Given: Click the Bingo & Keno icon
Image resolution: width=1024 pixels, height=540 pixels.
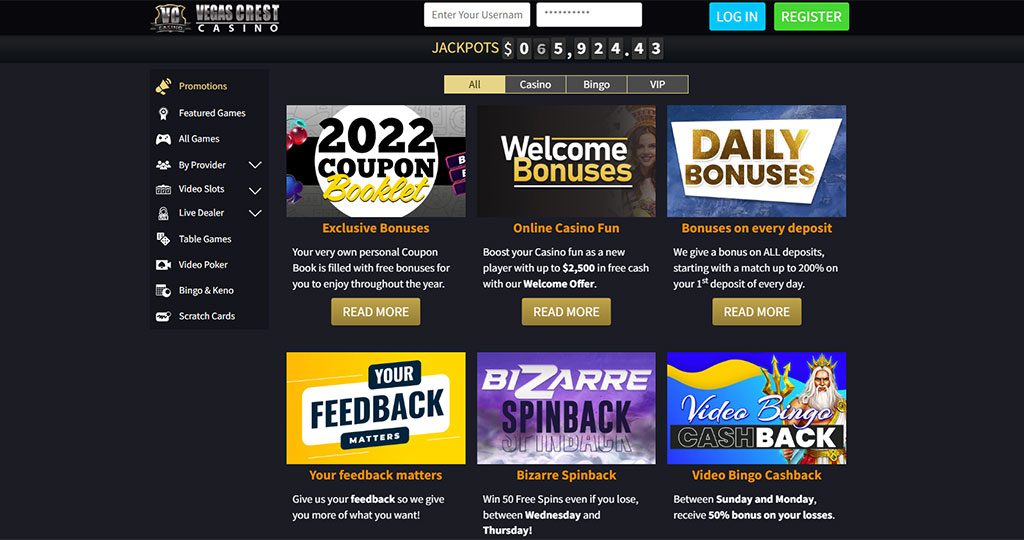Looking at the screenshot, I should point(163,291).
